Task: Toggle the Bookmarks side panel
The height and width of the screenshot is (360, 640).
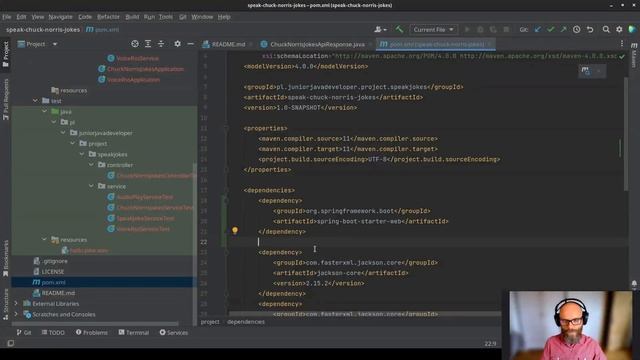Action: (x=6, y=258)
